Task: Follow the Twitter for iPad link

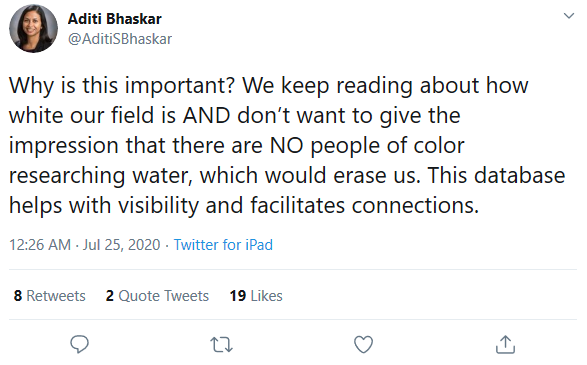Action: click(223, 245)
